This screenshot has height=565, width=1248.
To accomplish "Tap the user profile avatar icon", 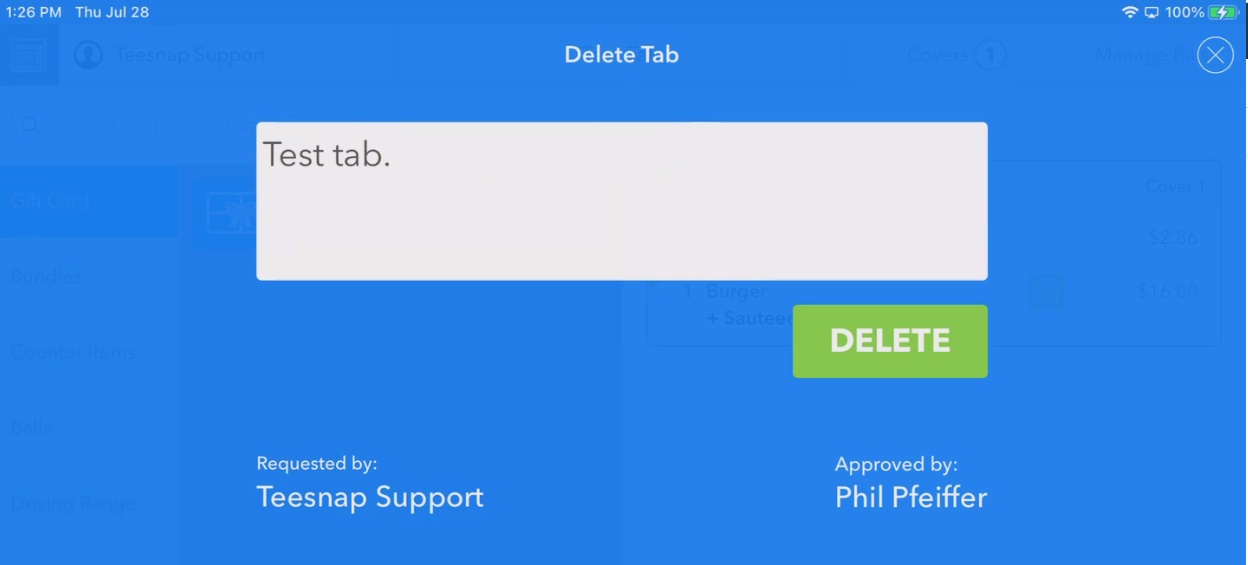I will coord(88,55).
